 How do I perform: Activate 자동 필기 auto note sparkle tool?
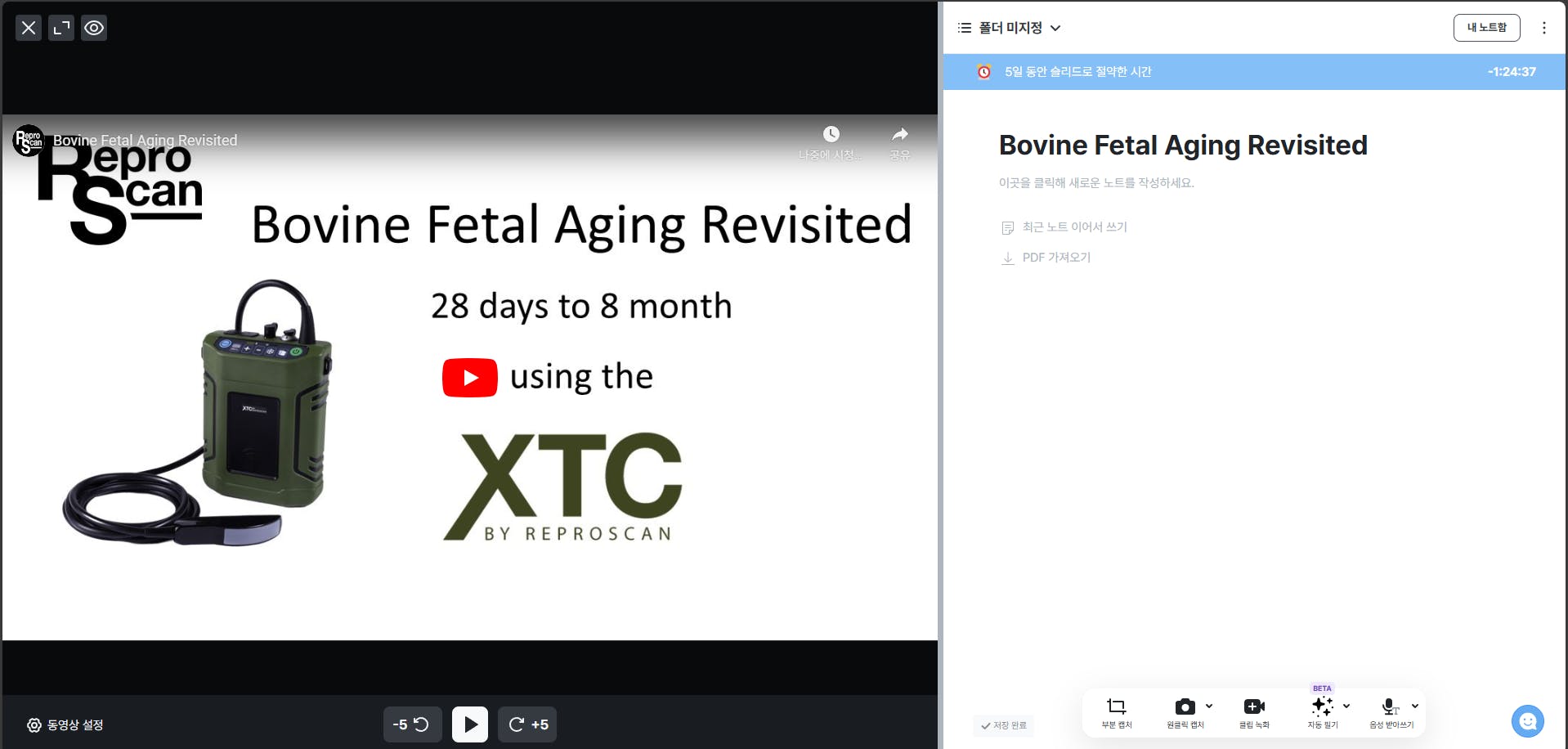pos(1322,712)
